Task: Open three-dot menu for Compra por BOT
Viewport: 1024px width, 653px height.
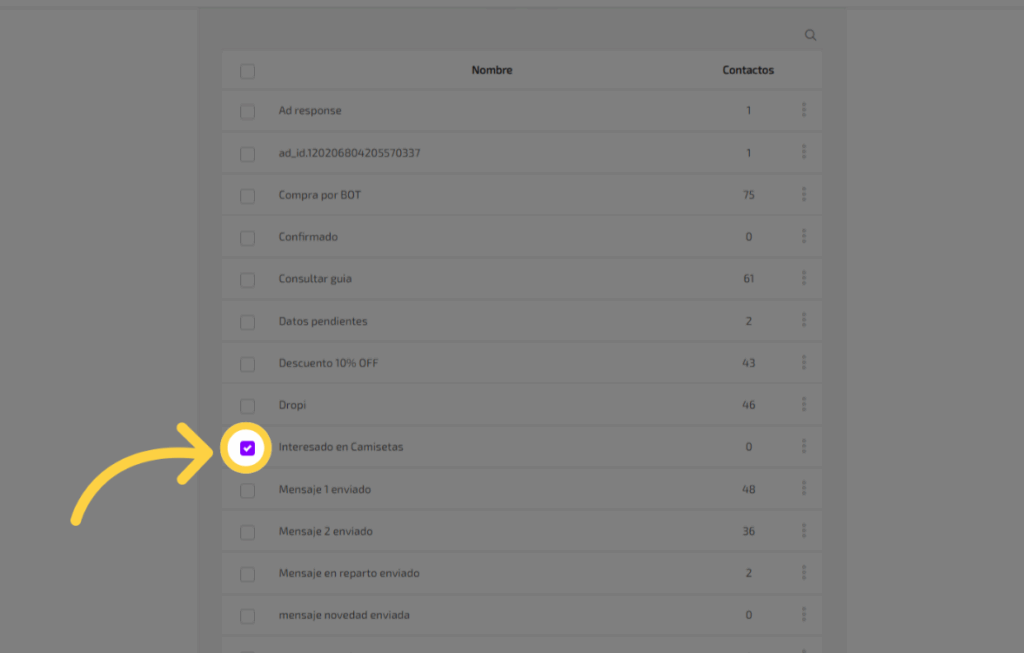Action: [804, 194]
